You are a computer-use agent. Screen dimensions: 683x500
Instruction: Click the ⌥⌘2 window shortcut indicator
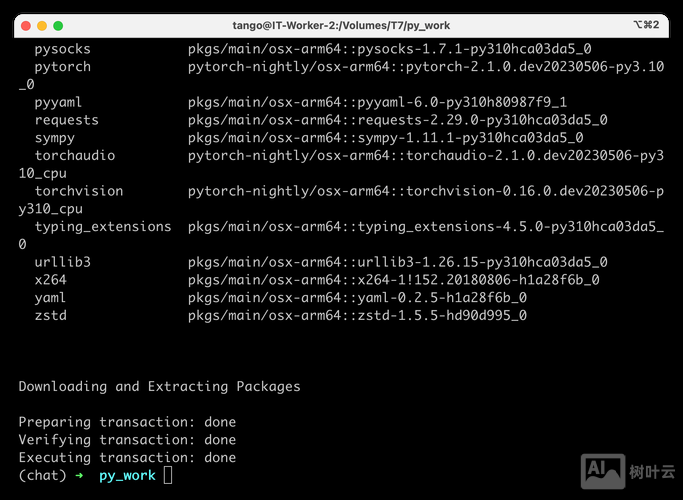(646, 25)
